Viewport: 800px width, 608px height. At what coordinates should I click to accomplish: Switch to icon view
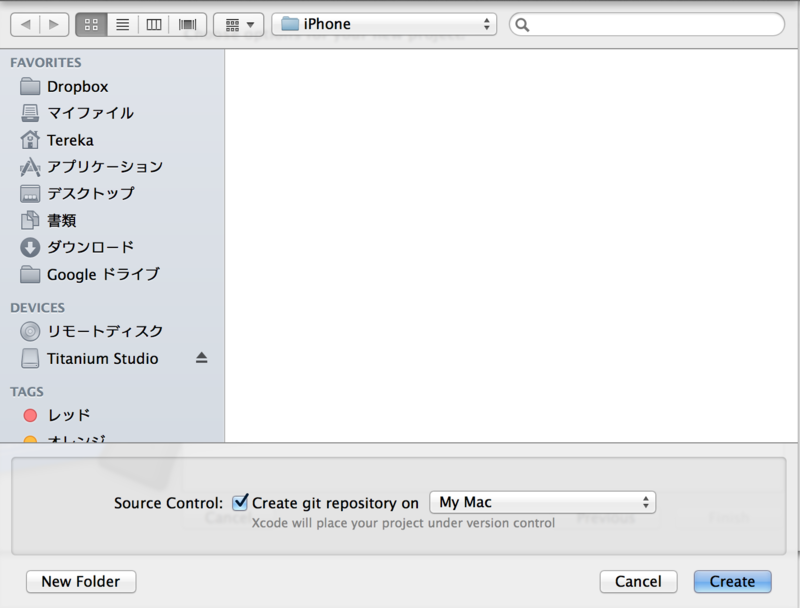click(x=91, y=24)
